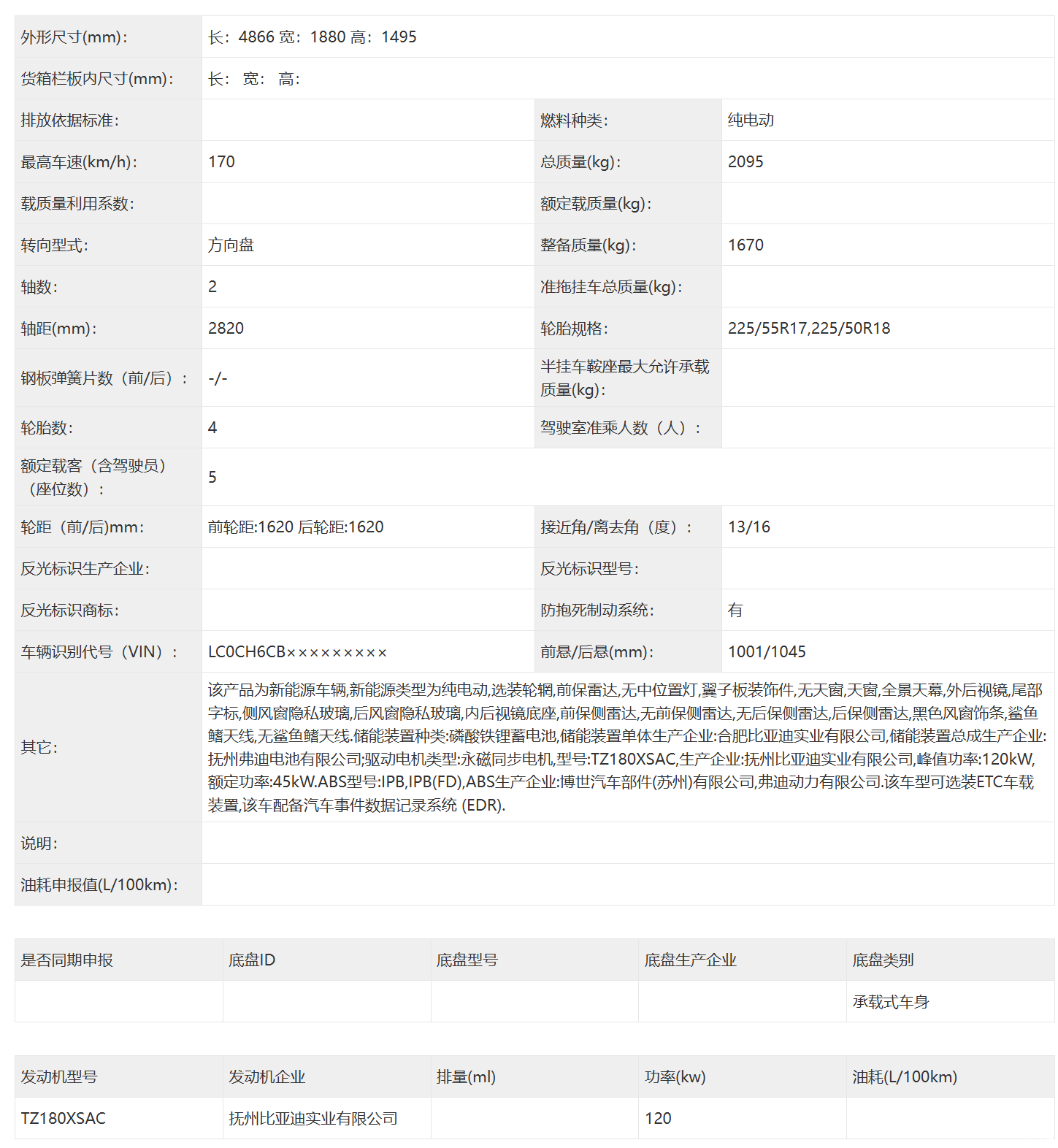The width and height of the screenshot is (1058, 1148).
Task: Click the motor model TZ180XSAC cell
Action: (64, 1119)
